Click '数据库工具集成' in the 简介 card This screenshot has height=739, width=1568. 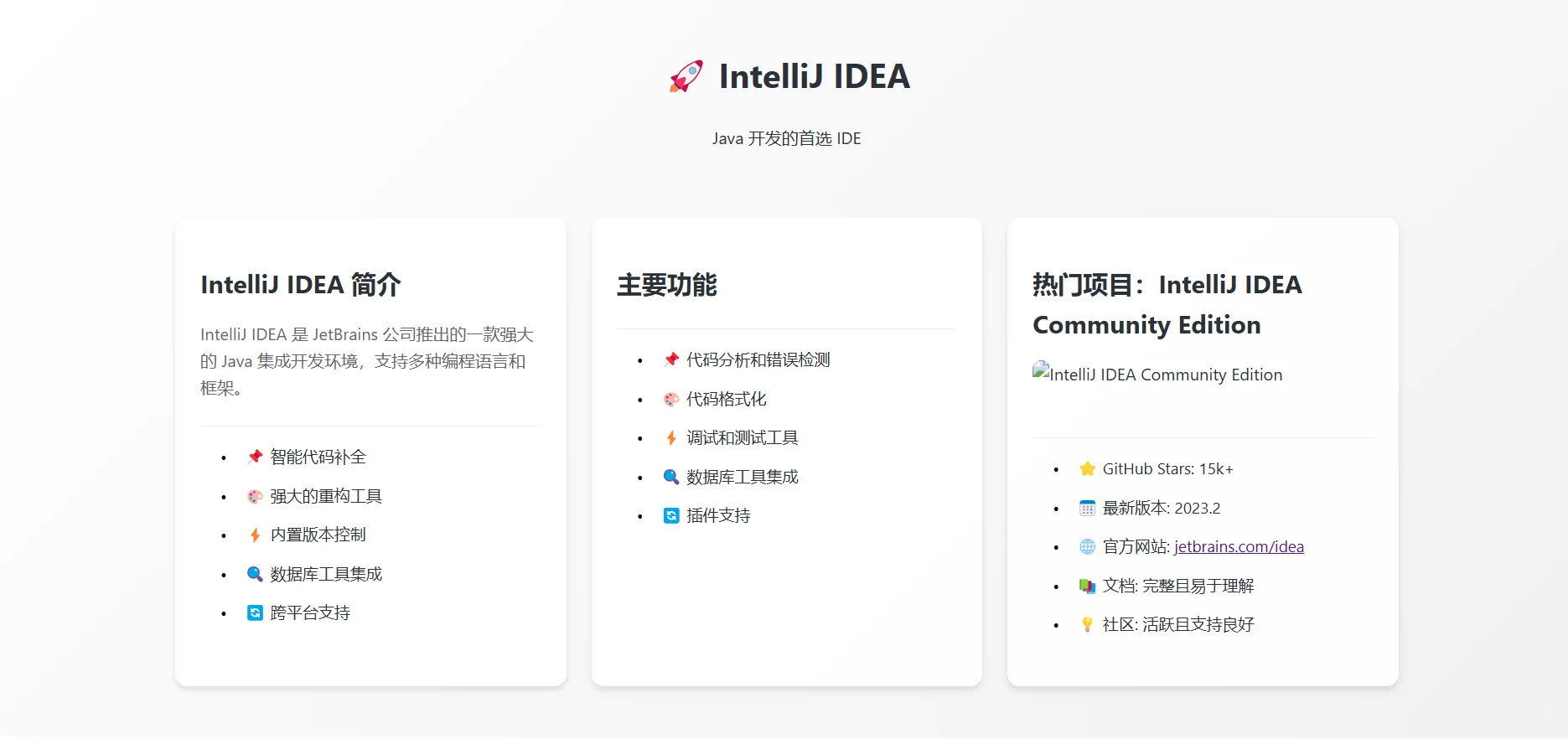tap(326, 574)
